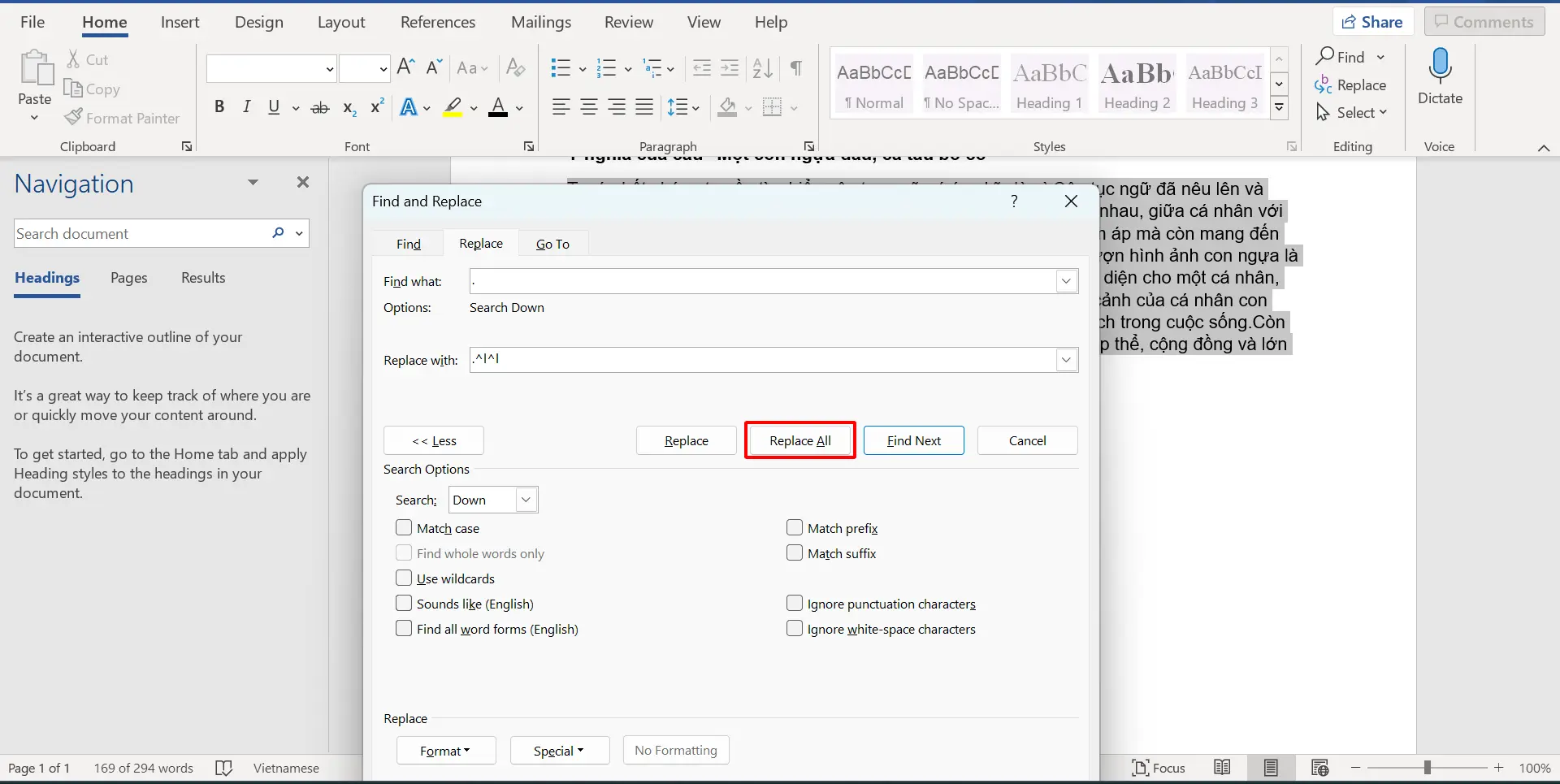Open Select dropdown in Editing group

[x=1350, y=113]
